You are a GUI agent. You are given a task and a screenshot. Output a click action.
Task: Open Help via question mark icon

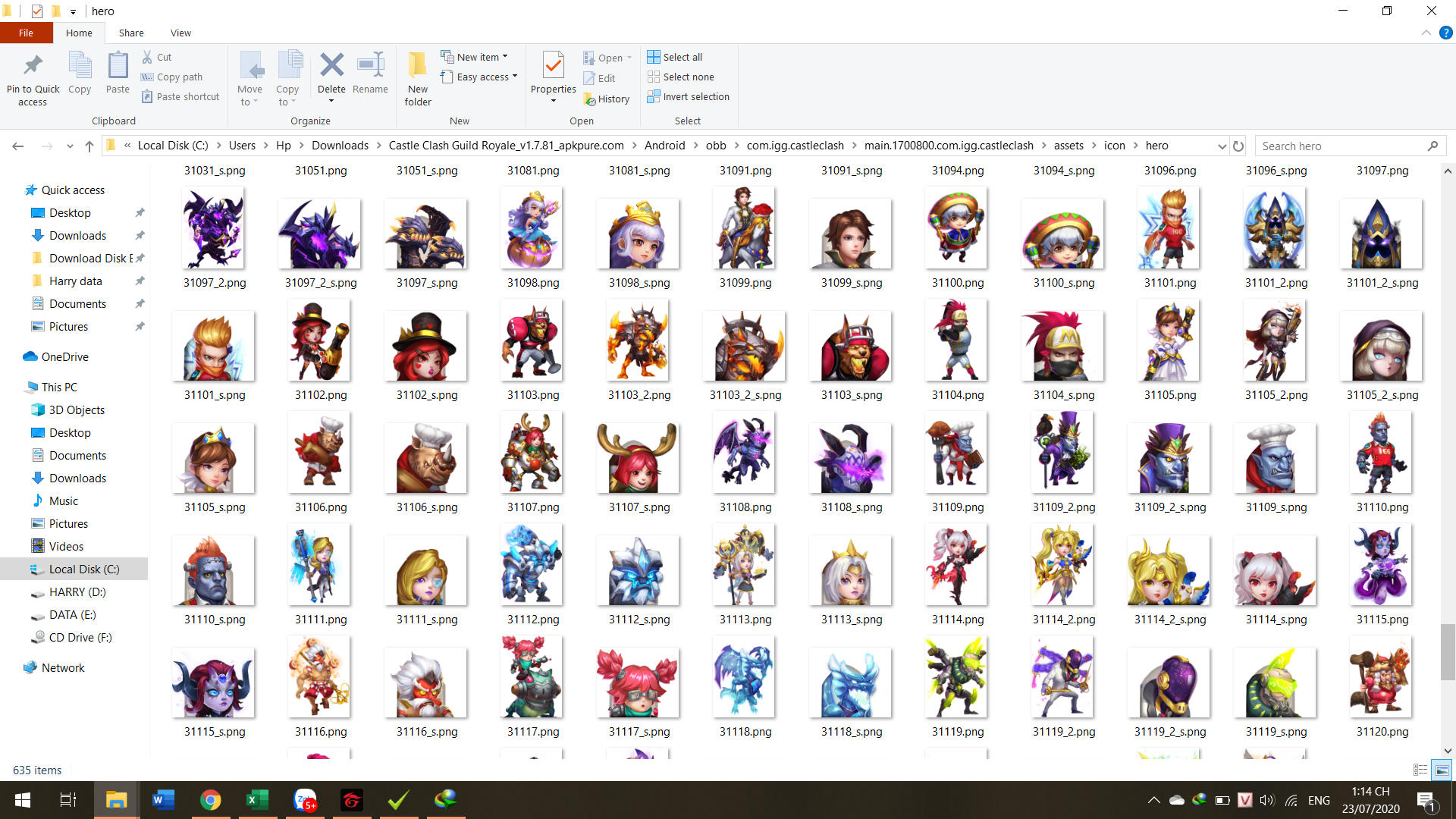[1446, 33]
